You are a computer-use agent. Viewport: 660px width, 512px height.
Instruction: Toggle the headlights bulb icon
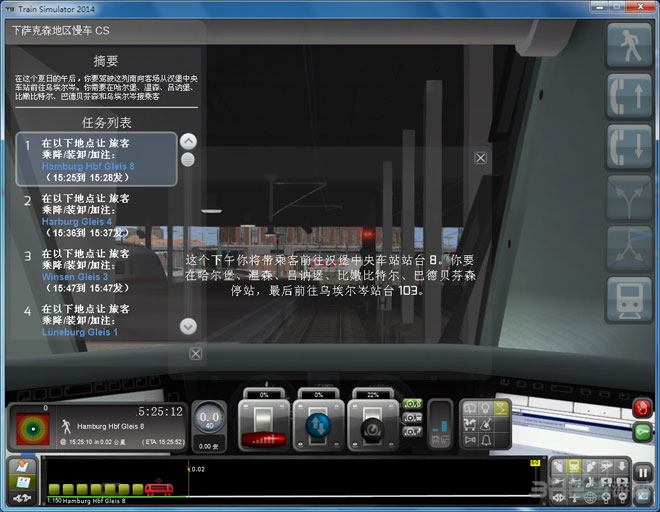click(x=485, y=408)
